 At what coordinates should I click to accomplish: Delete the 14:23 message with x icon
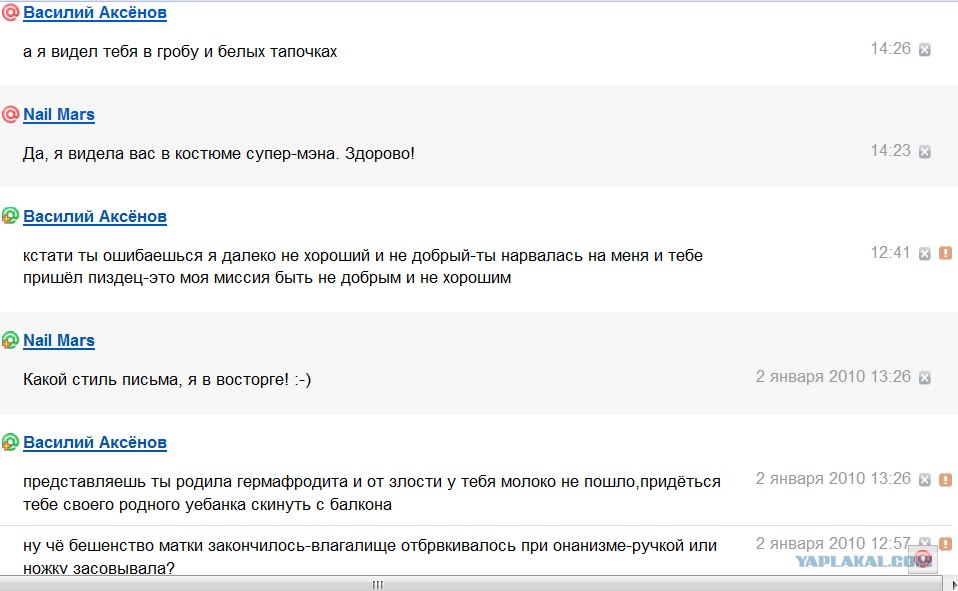925,152
